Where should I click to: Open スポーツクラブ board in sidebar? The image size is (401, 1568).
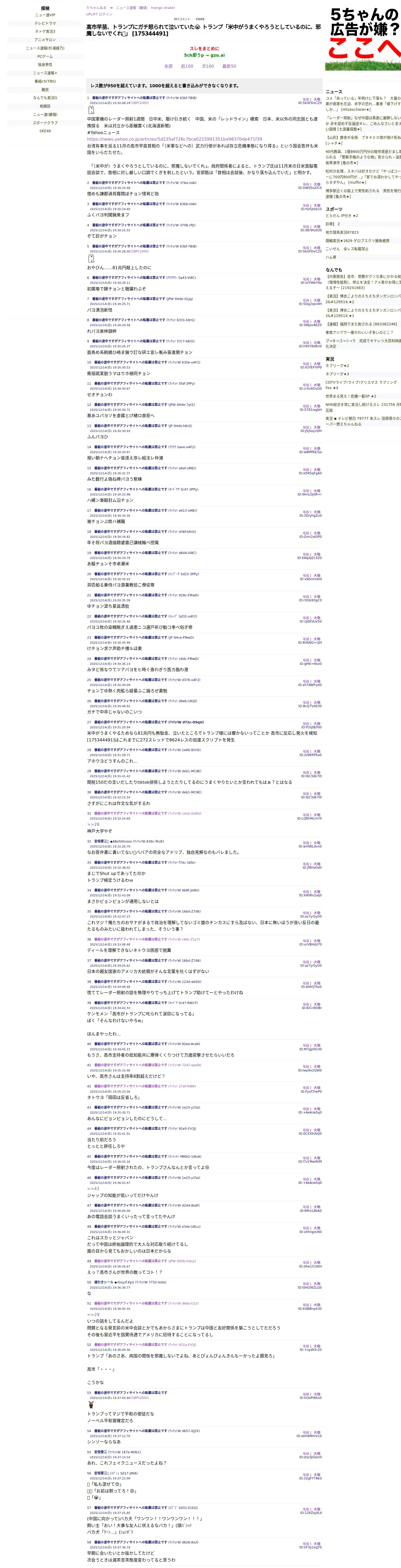point(45,123)
